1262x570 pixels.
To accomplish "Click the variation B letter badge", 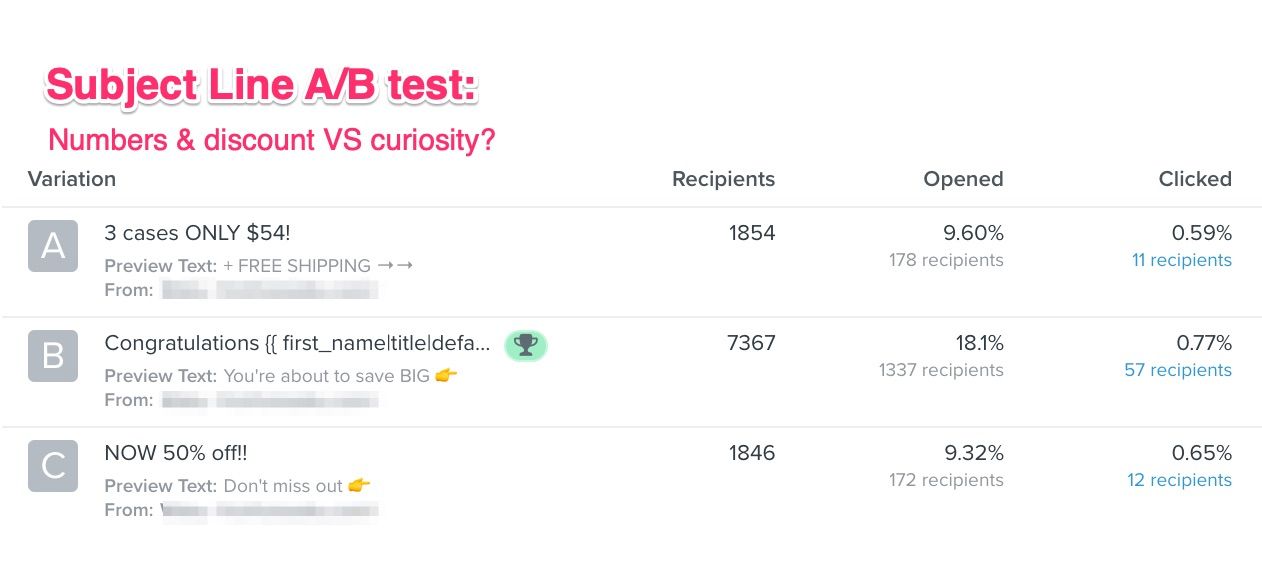I will [x=53, y=357].
